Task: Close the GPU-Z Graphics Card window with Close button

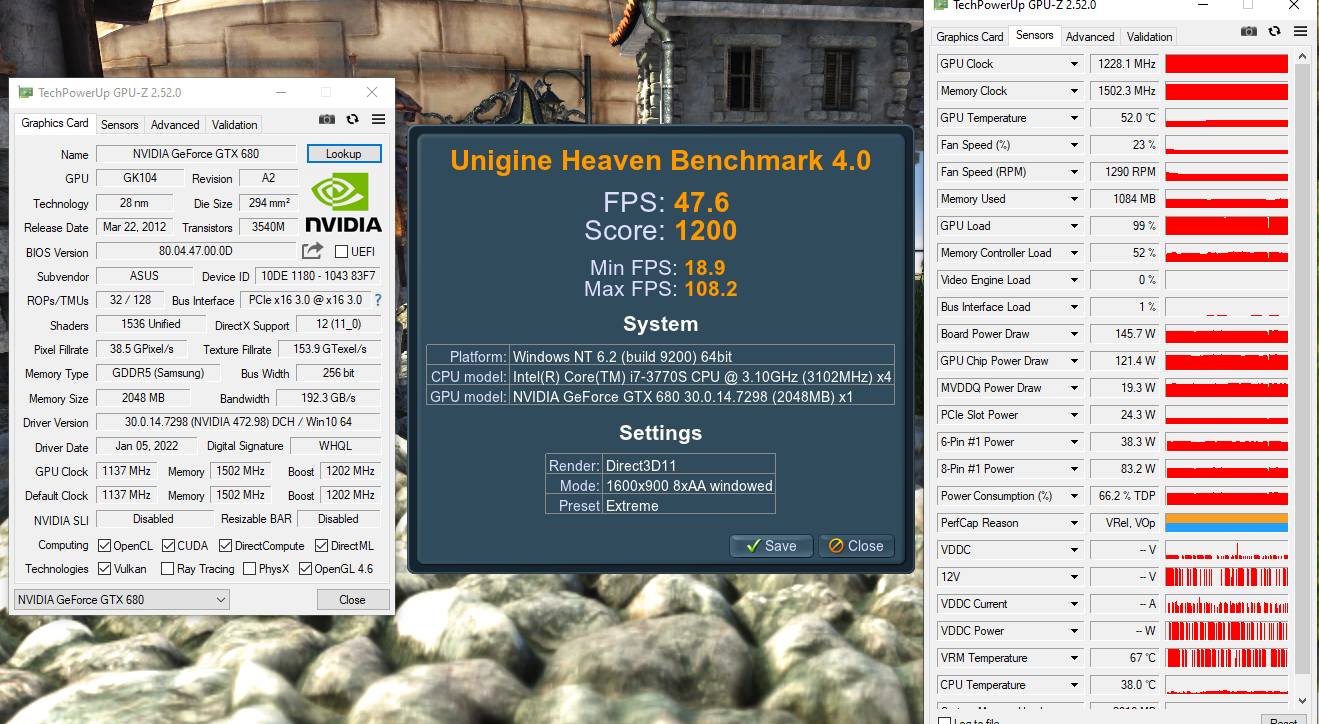Action: pos(352,600)
